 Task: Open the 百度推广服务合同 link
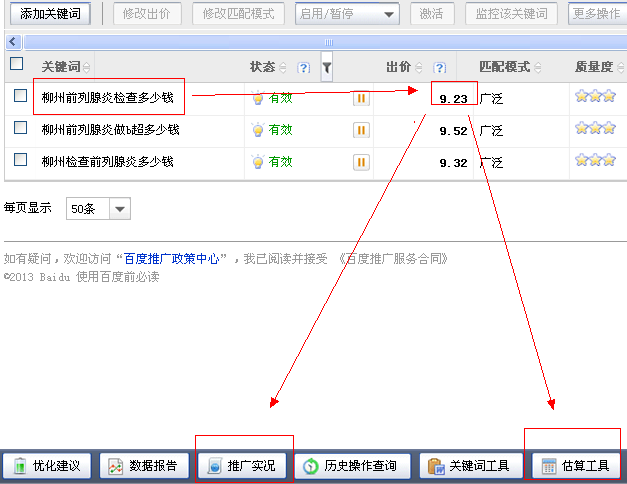coord(393,259)
